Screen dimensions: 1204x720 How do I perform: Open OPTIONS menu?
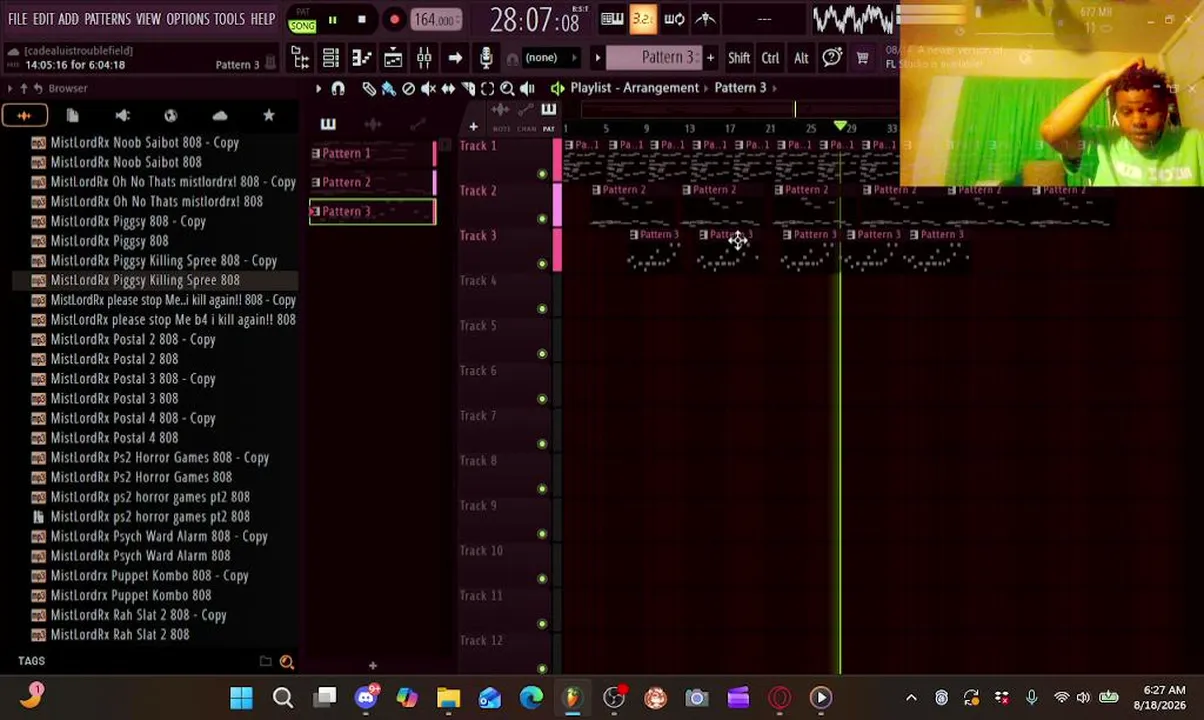coord(187,19)
